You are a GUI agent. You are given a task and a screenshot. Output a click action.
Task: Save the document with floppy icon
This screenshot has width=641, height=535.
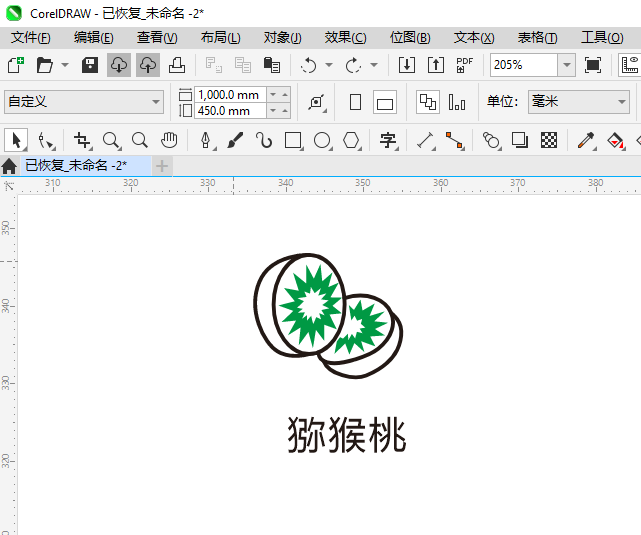tap(90, 65)
